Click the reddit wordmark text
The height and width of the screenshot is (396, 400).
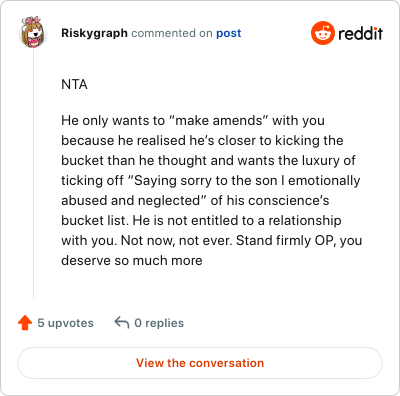[x=360, y=33]
